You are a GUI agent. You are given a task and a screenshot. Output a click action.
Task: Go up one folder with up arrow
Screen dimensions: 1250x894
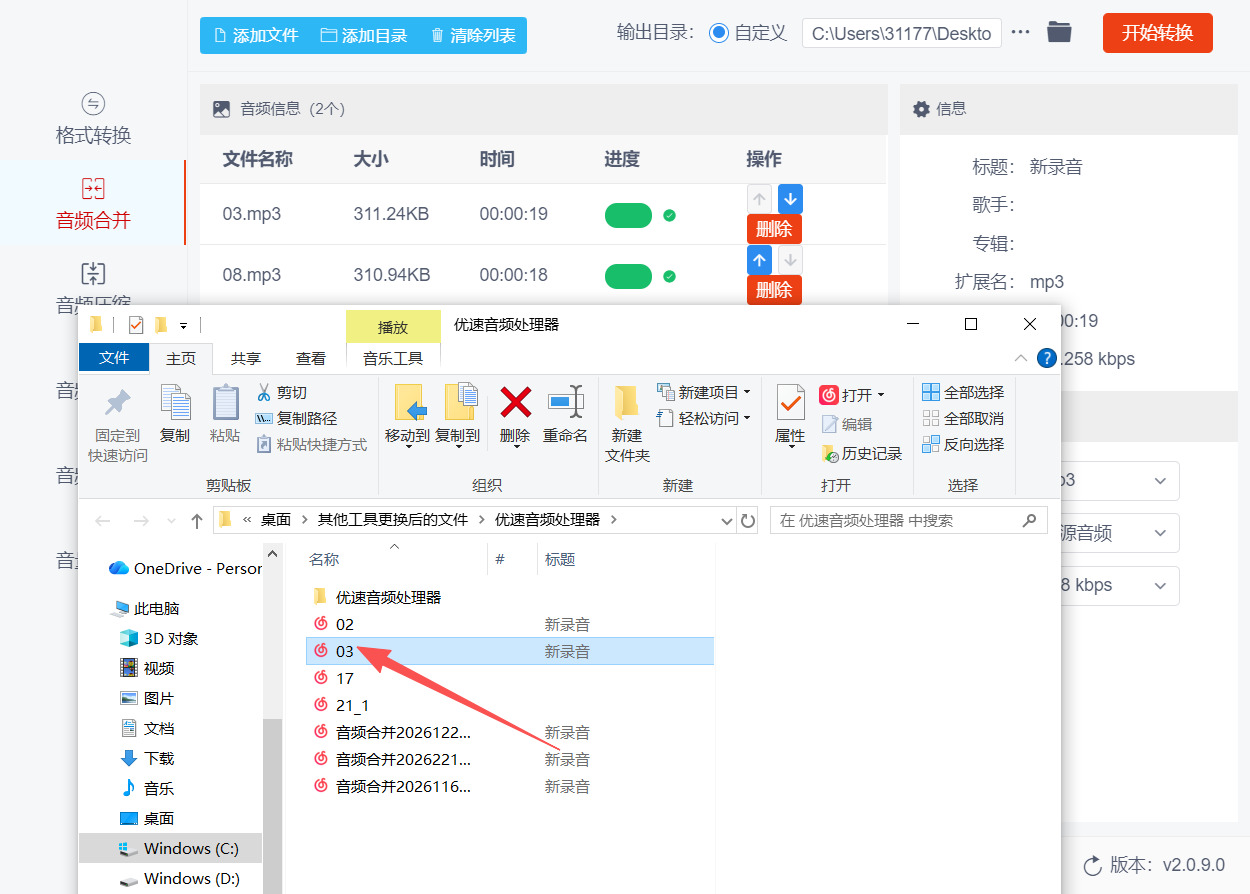(197, 521)
